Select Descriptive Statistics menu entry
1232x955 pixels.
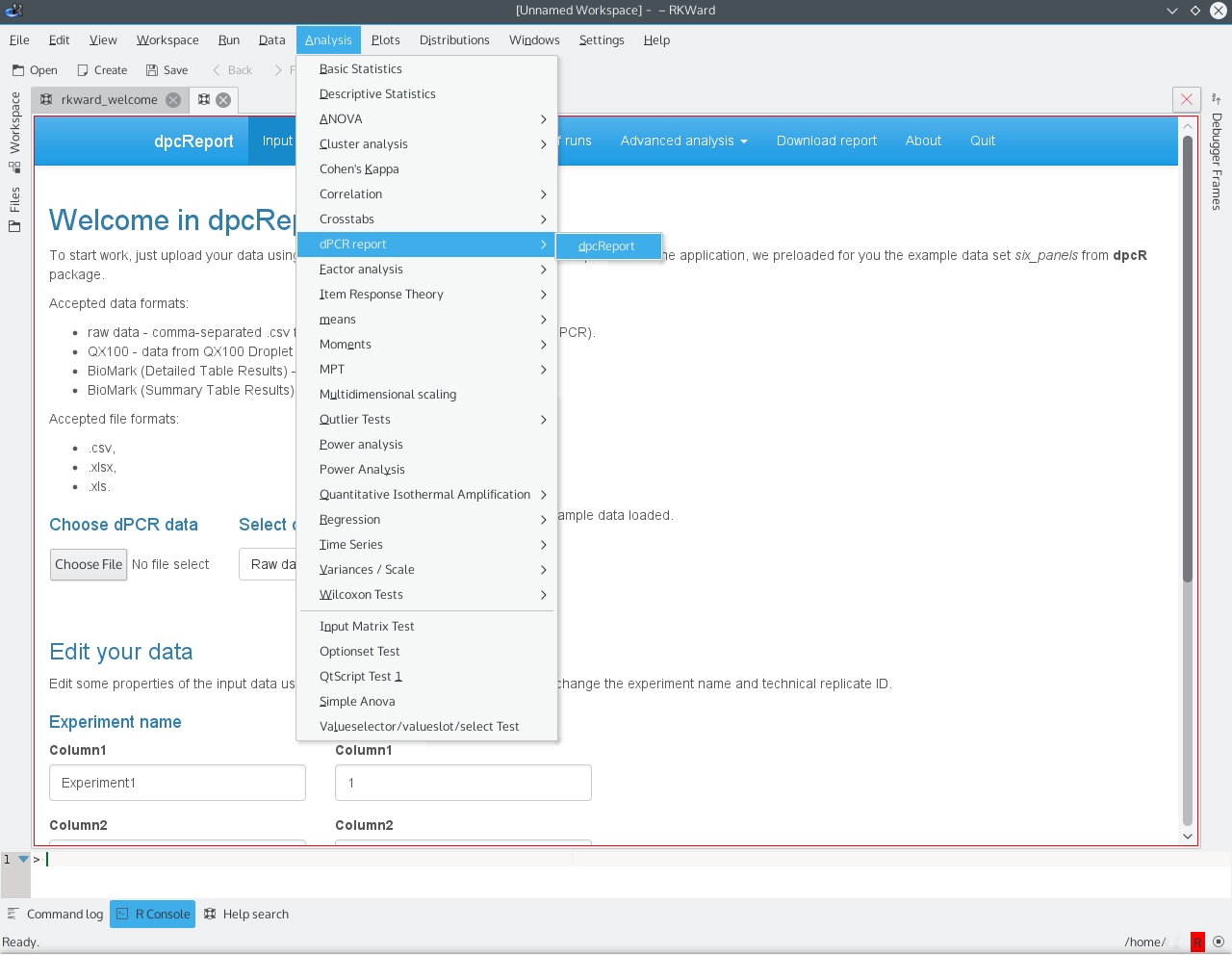(426, 94)
